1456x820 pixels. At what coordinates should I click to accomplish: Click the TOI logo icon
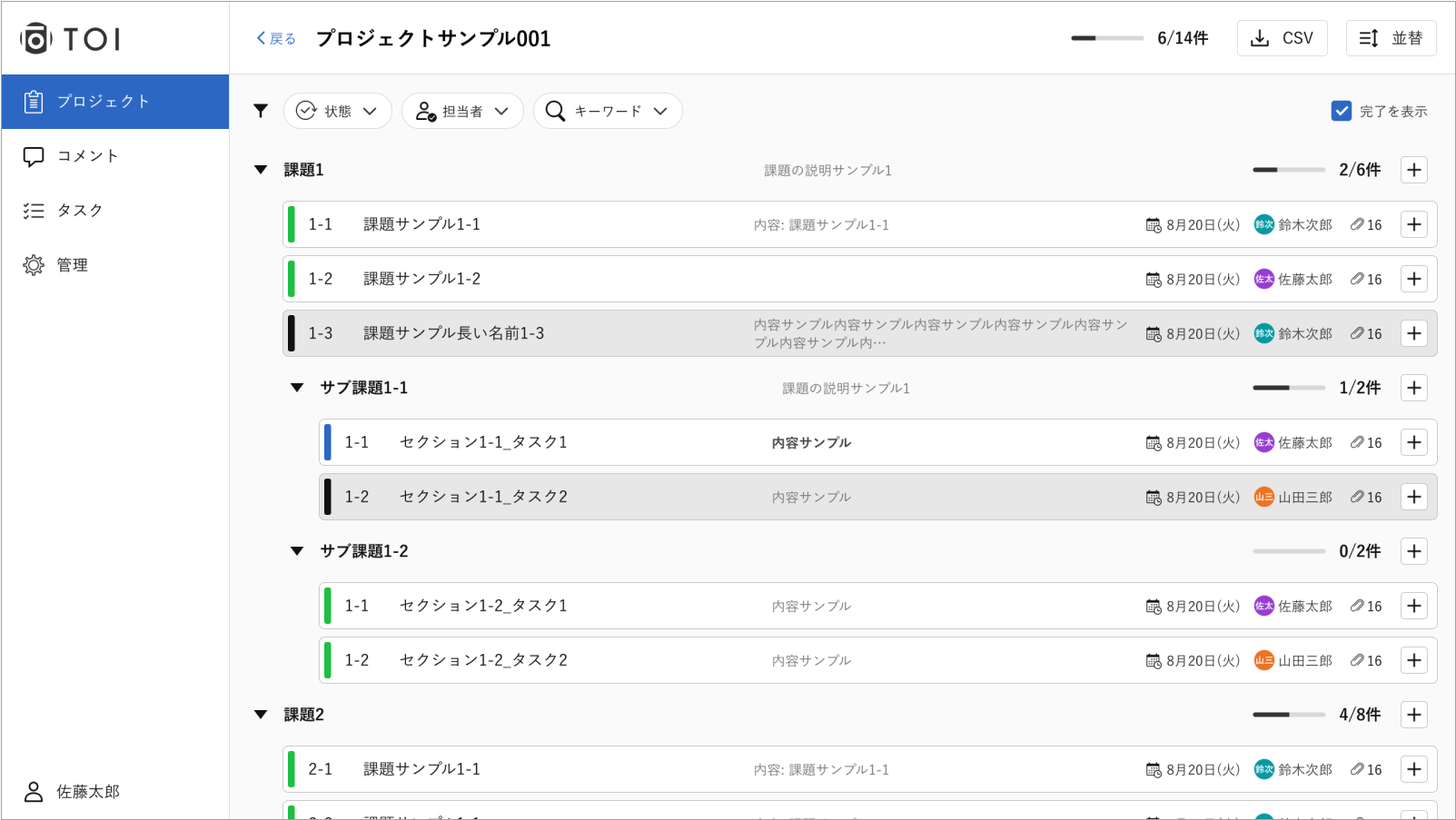point(35,38)
